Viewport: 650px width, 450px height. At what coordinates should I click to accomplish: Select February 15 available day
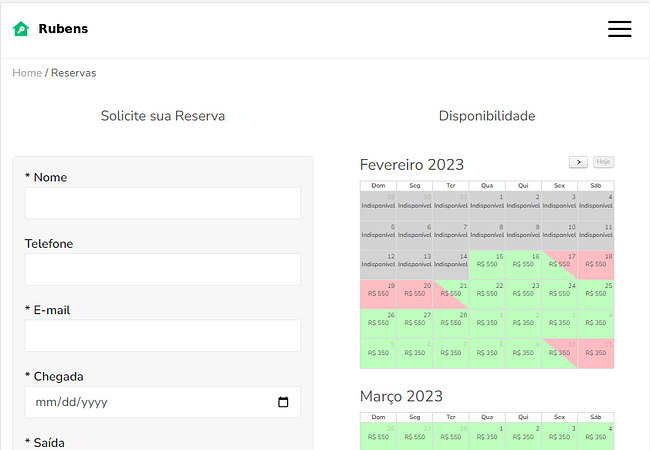[487, 265]
